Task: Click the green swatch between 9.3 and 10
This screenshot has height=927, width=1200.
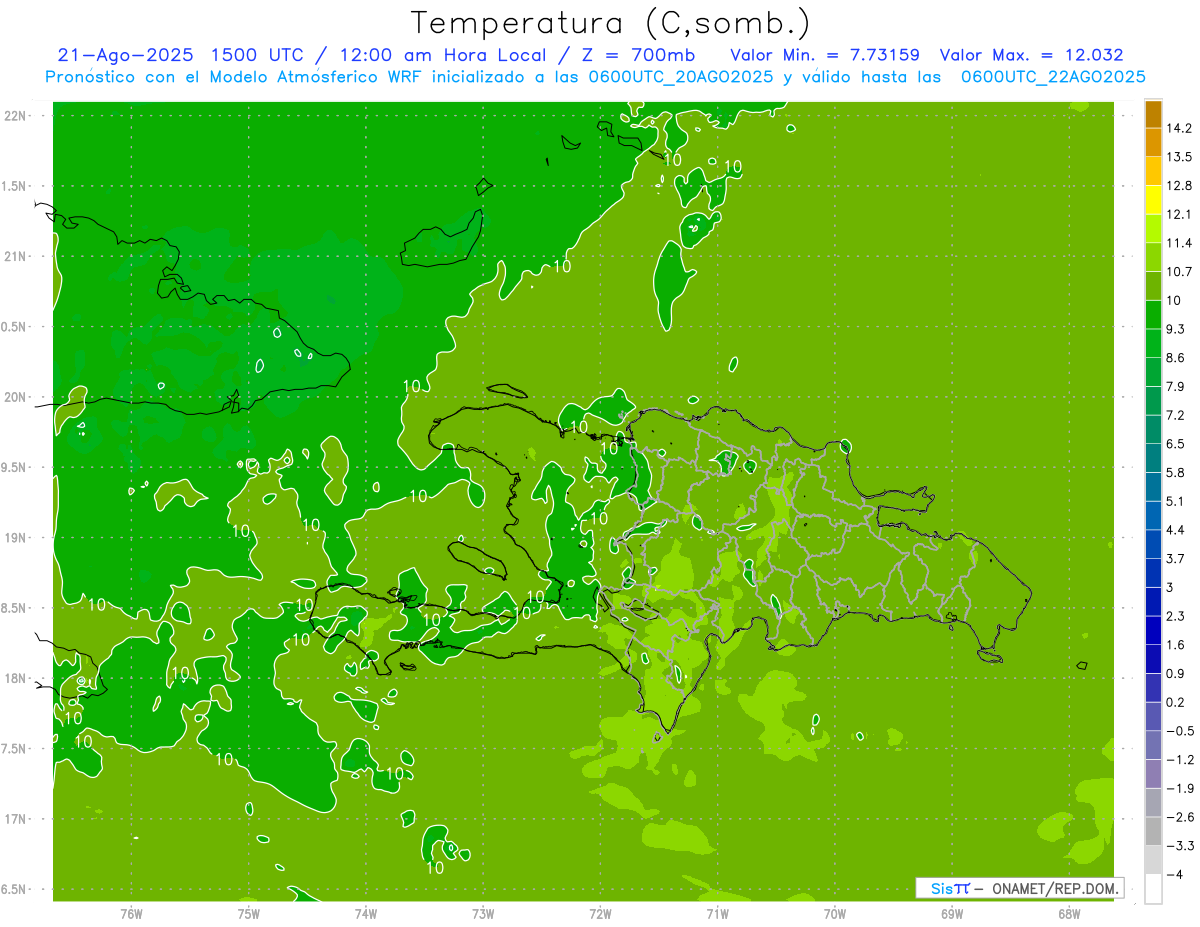Action: [1153, 315]
